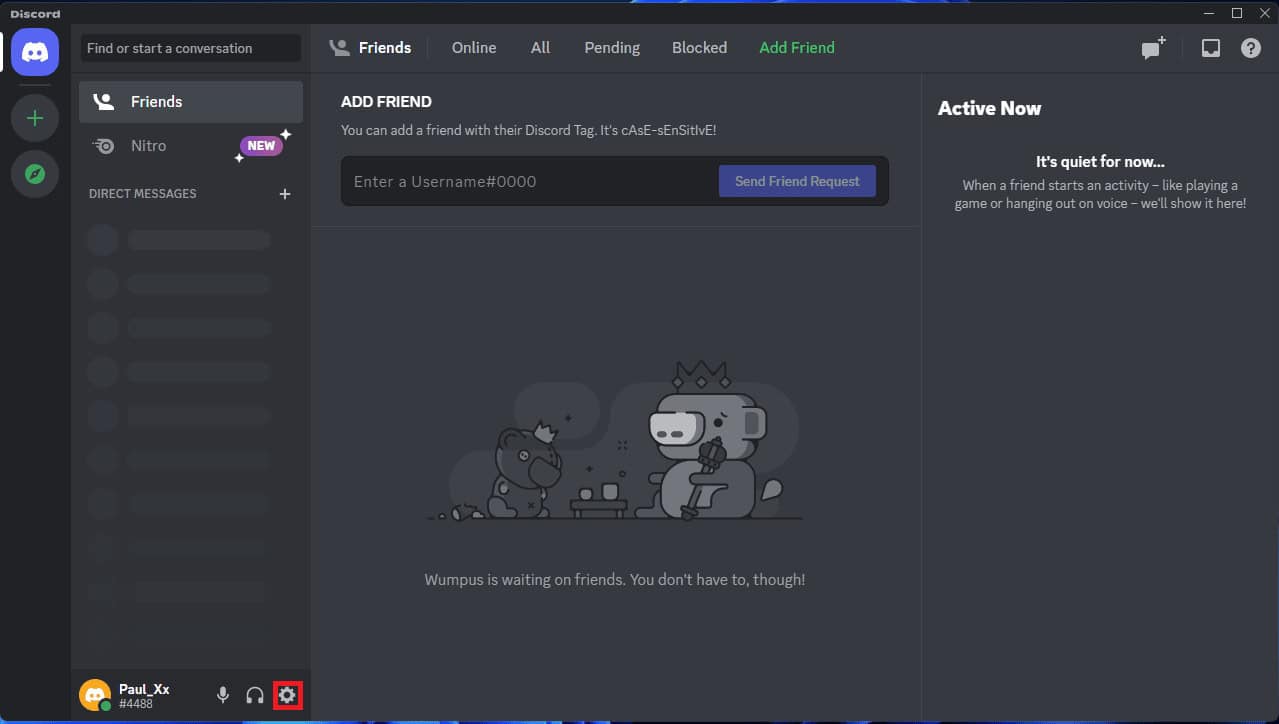Deafen using the headphones icon

point(255,695)
